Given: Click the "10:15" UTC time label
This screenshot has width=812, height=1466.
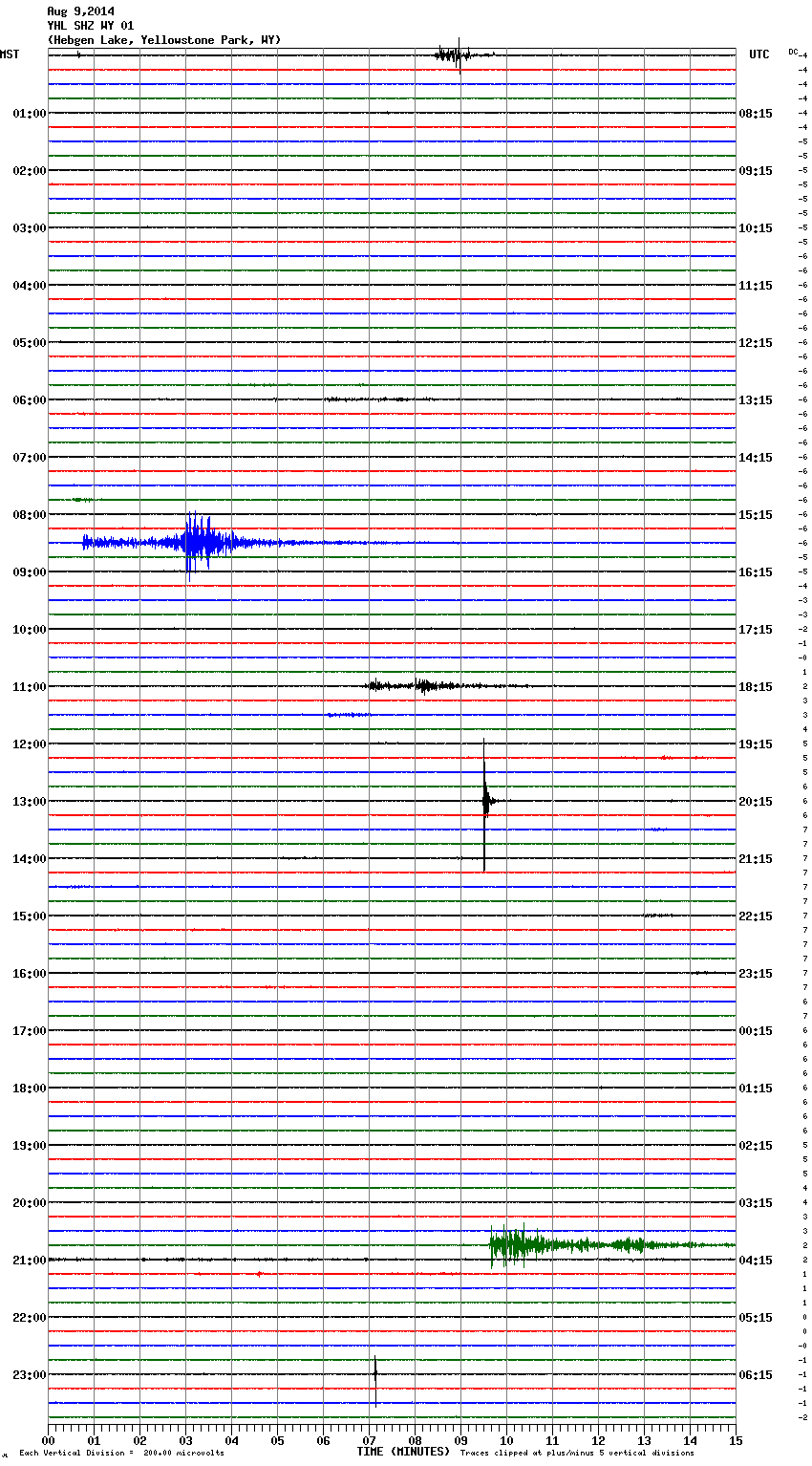Looking at the screenshot, I should pos(756,227).
